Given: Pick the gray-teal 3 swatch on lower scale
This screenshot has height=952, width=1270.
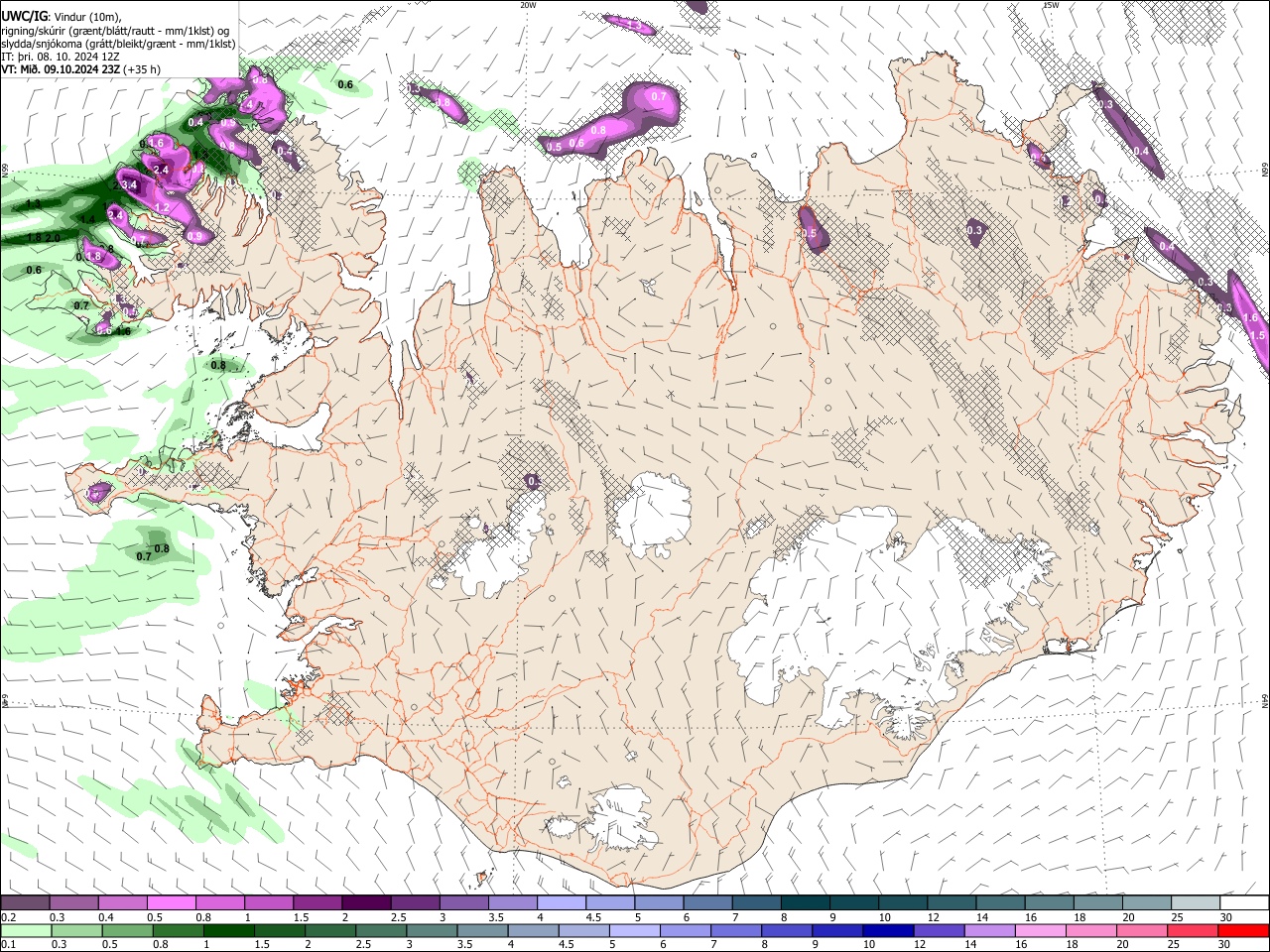Looking at the screenshot, I should click(432, 930).
